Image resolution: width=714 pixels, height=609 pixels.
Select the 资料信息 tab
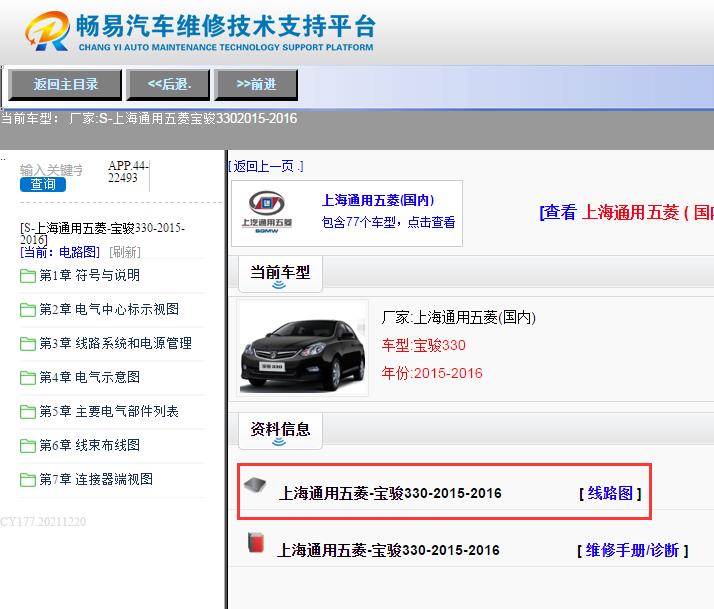[280, 431]
